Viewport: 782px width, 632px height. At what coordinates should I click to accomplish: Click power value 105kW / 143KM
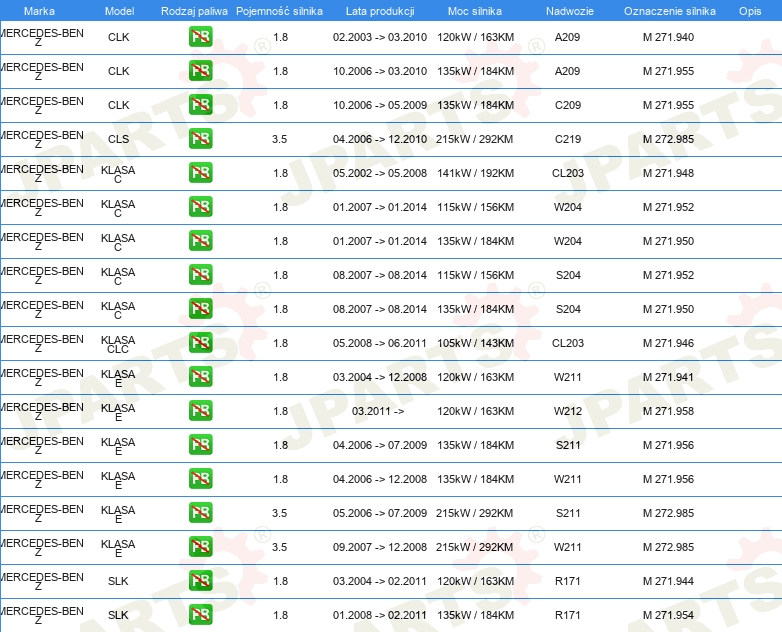coord(475,343)
